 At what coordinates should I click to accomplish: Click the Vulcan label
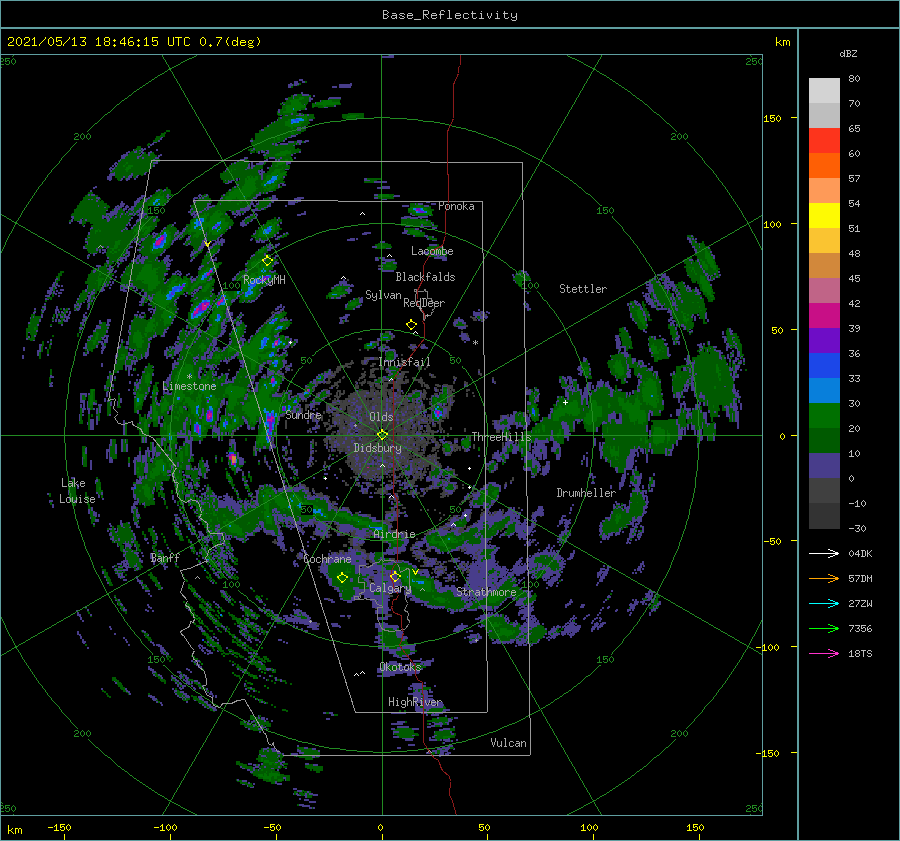pos(509,743)
